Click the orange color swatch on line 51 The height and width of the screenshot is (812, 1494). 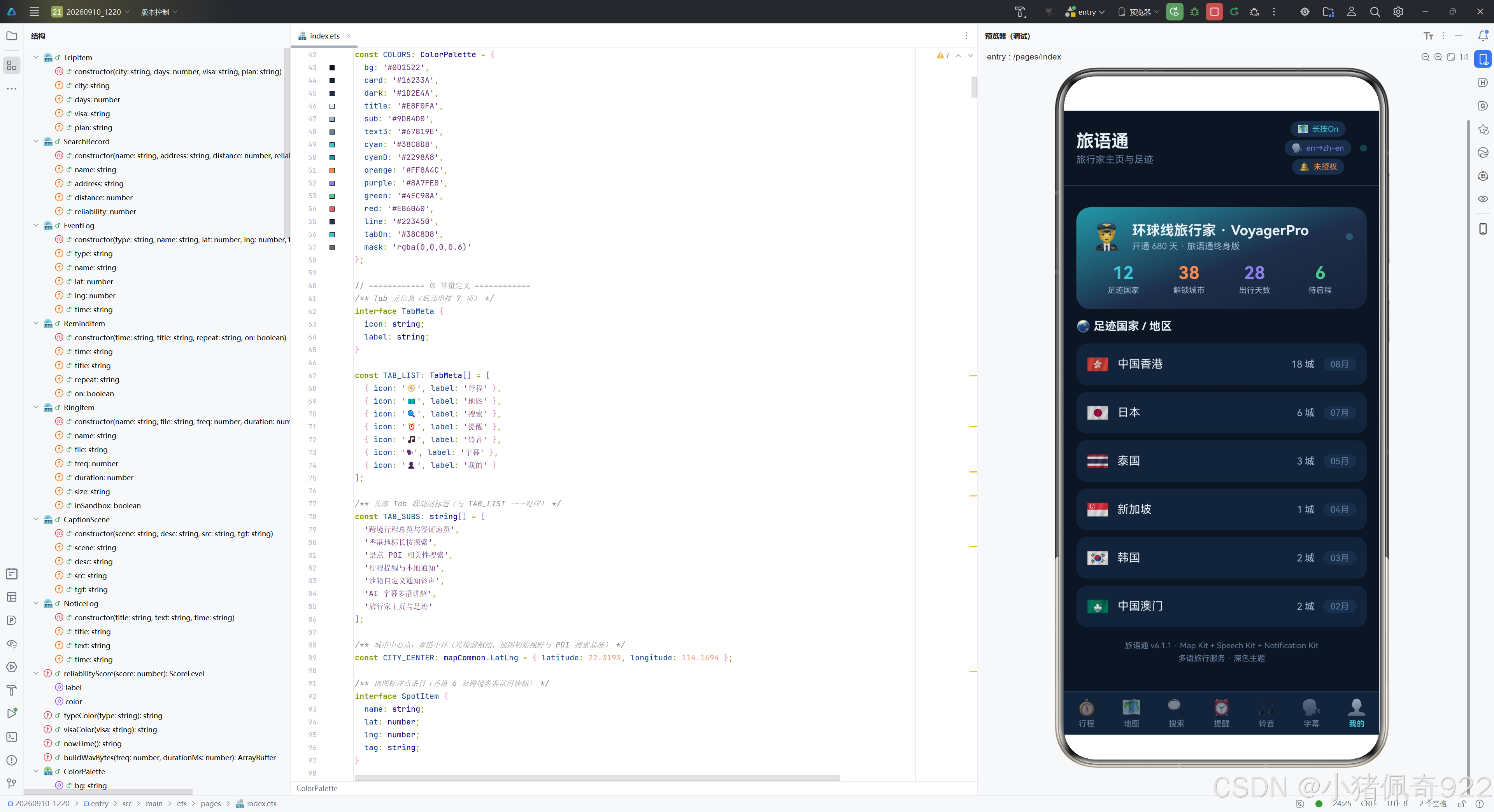pos(332,170)
